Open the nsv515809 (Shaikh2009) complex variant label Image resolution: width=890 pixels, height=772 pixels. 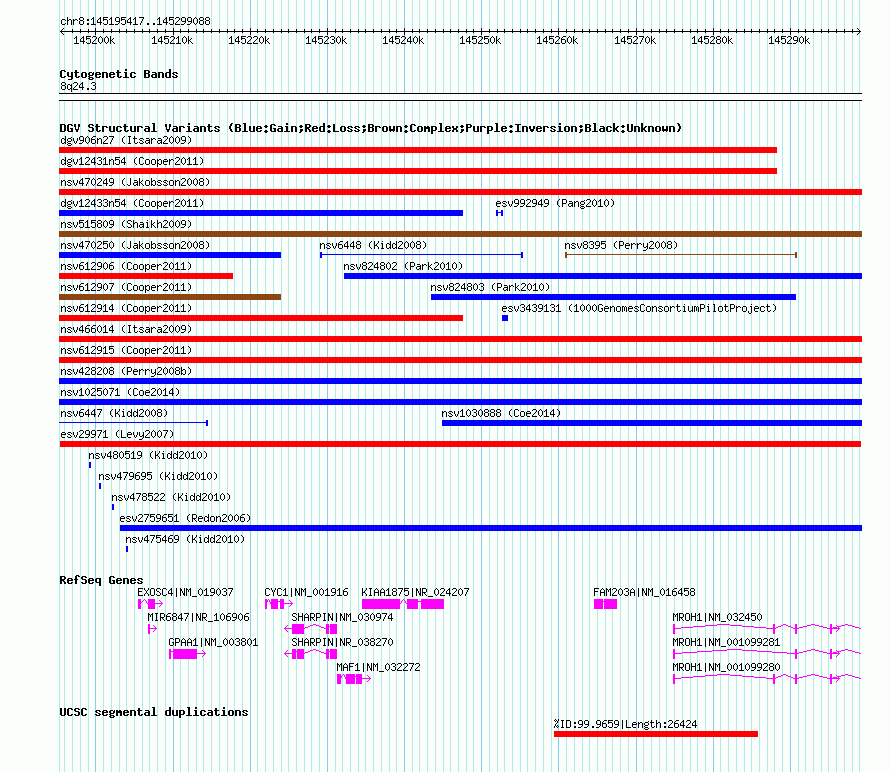[126, 224]
